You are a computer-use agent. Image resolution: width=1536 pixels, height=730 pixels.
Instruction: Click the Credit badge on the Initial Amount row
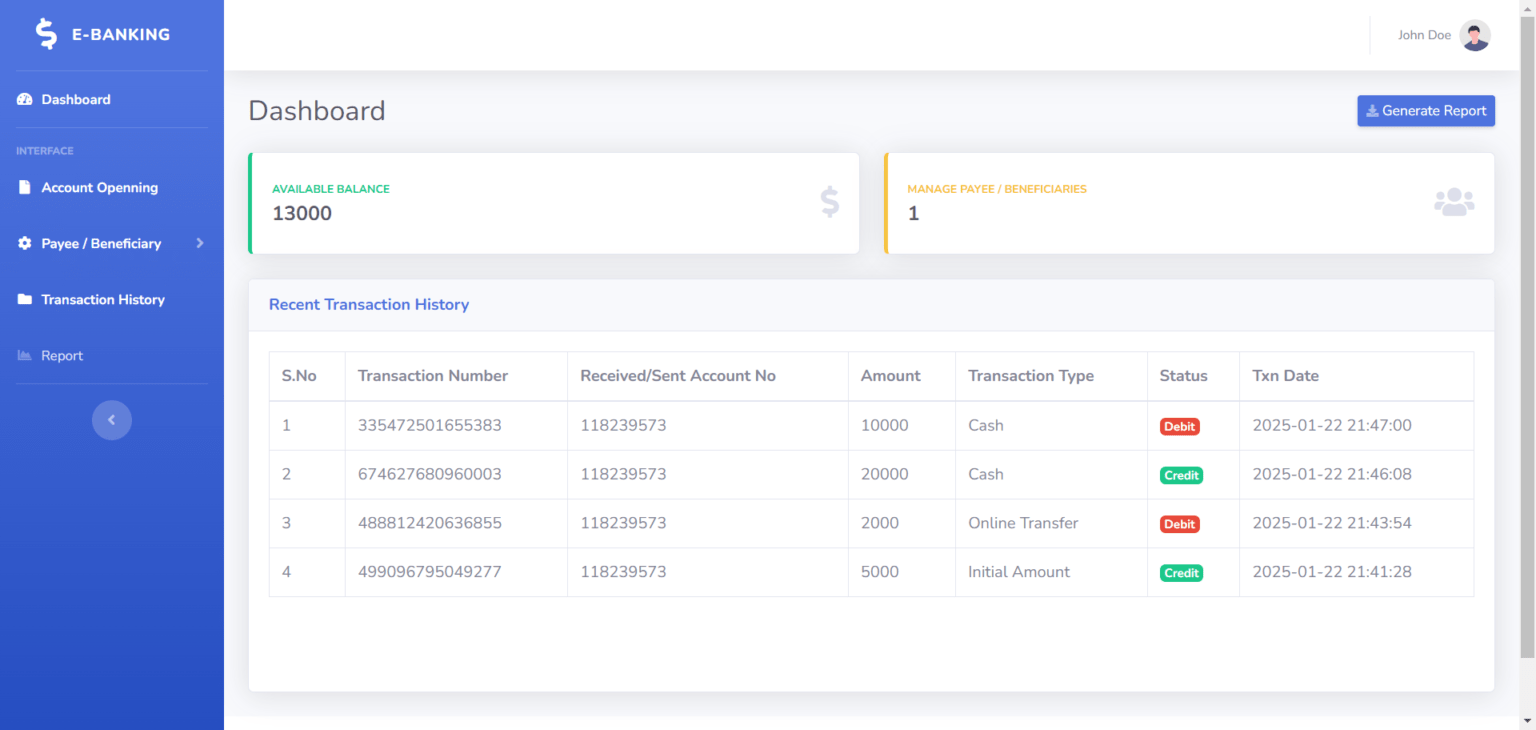click(x=1181, y=572)
